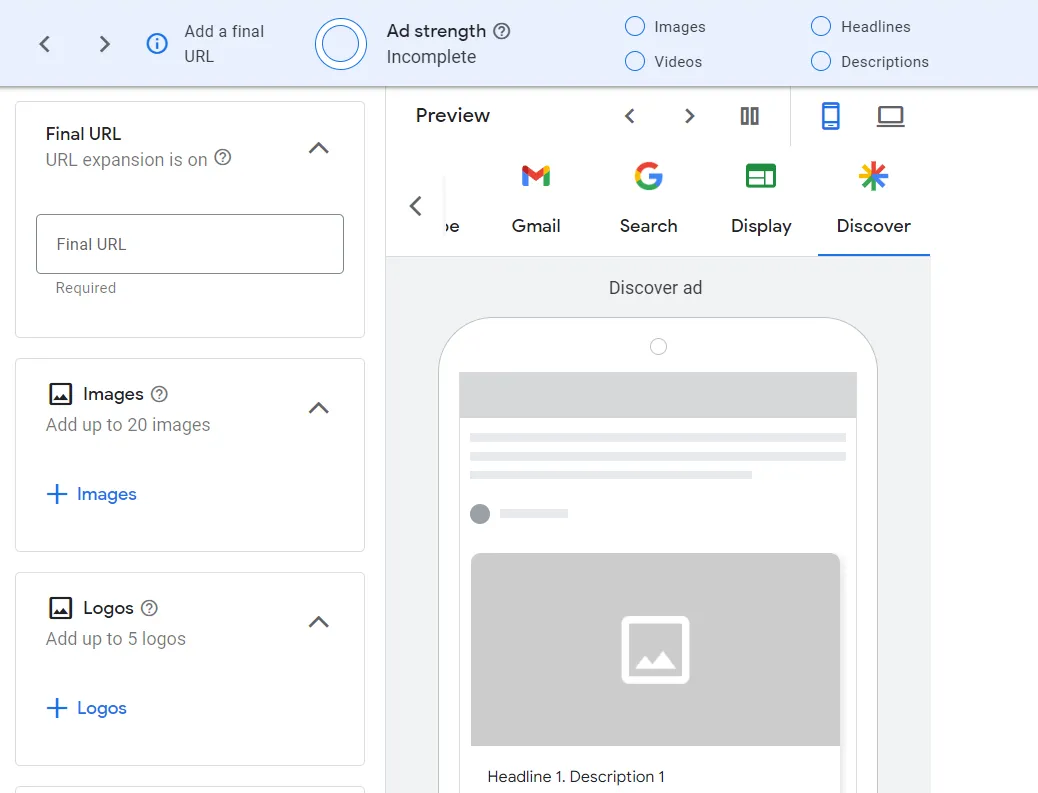The height and width of the screenshot is (793, 1038).
Task: Click the 'Discover ad' label
Action: [x=655, y=288]
